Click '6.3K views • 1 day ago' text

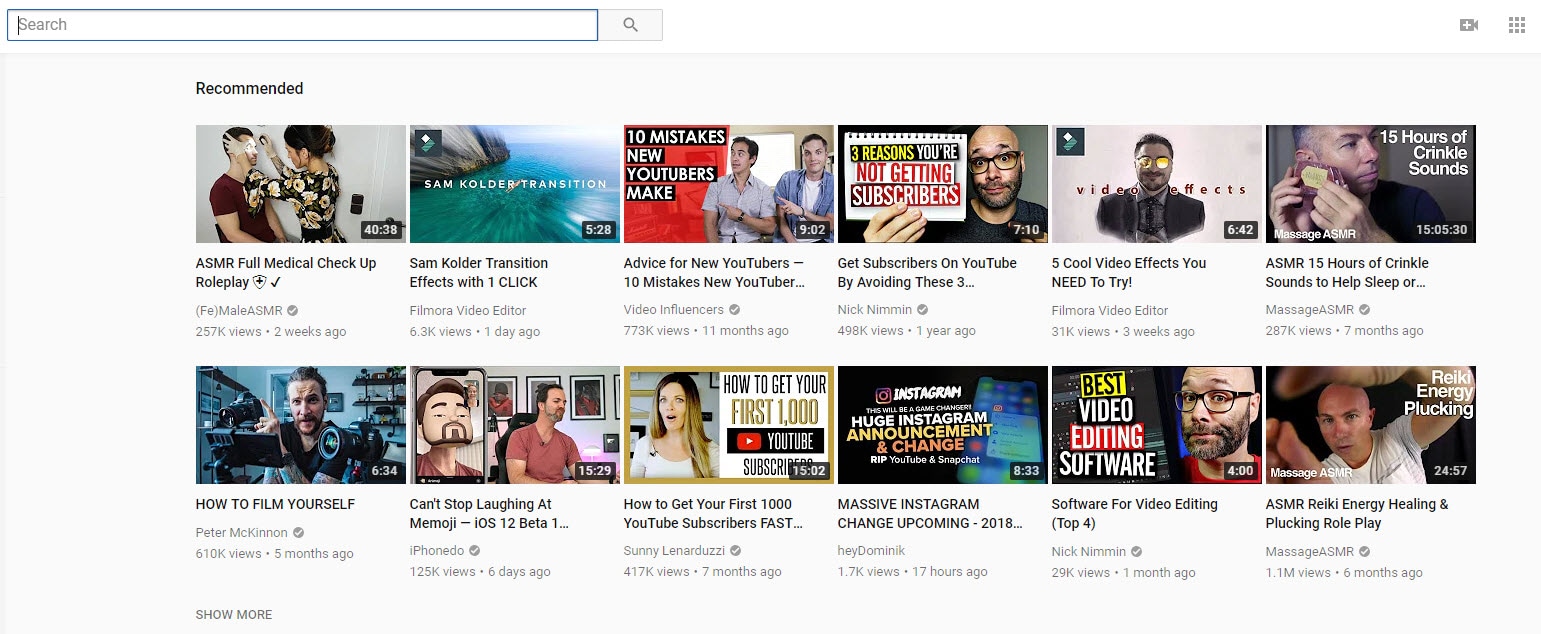tap(475, 331)
